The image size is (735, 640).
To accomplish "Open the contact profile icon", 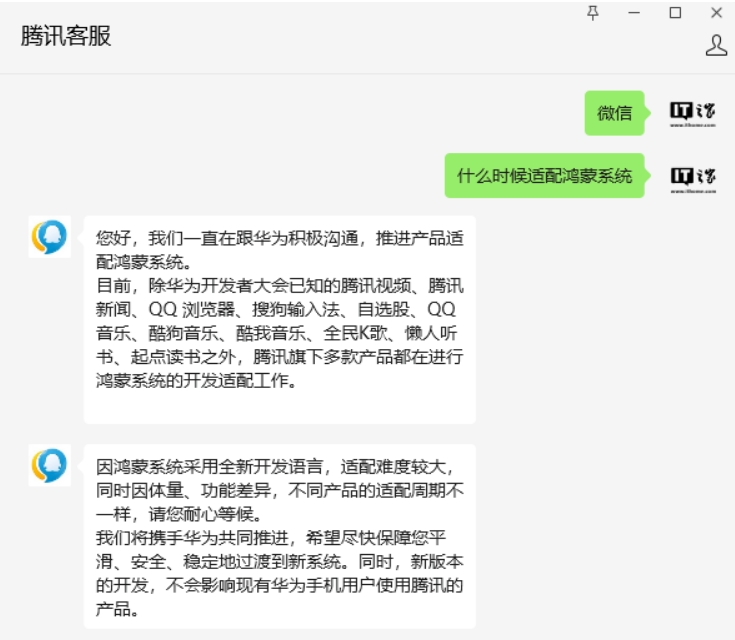I will 716,45.
